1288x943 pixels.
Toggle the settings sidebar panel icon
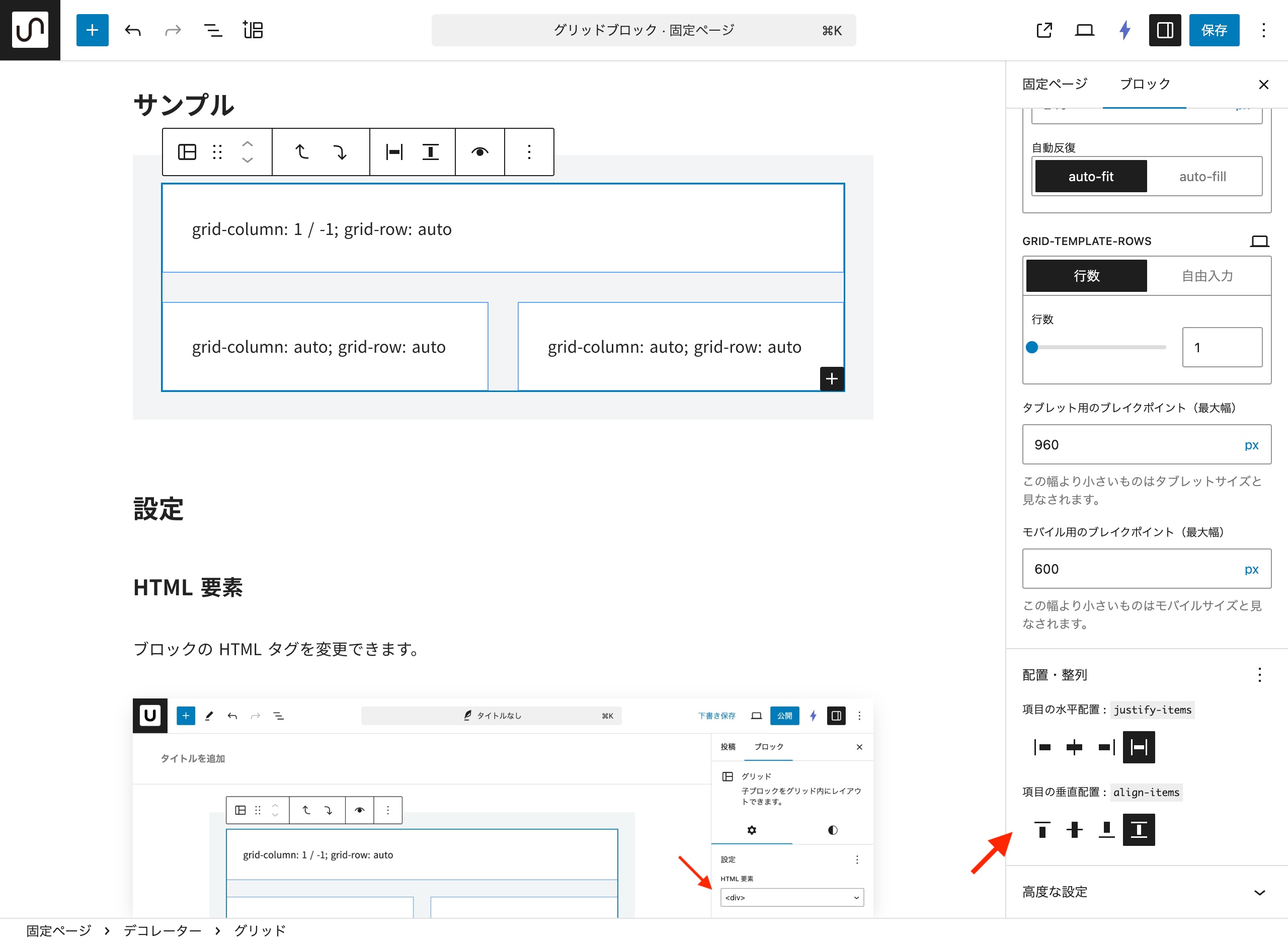1164,30
